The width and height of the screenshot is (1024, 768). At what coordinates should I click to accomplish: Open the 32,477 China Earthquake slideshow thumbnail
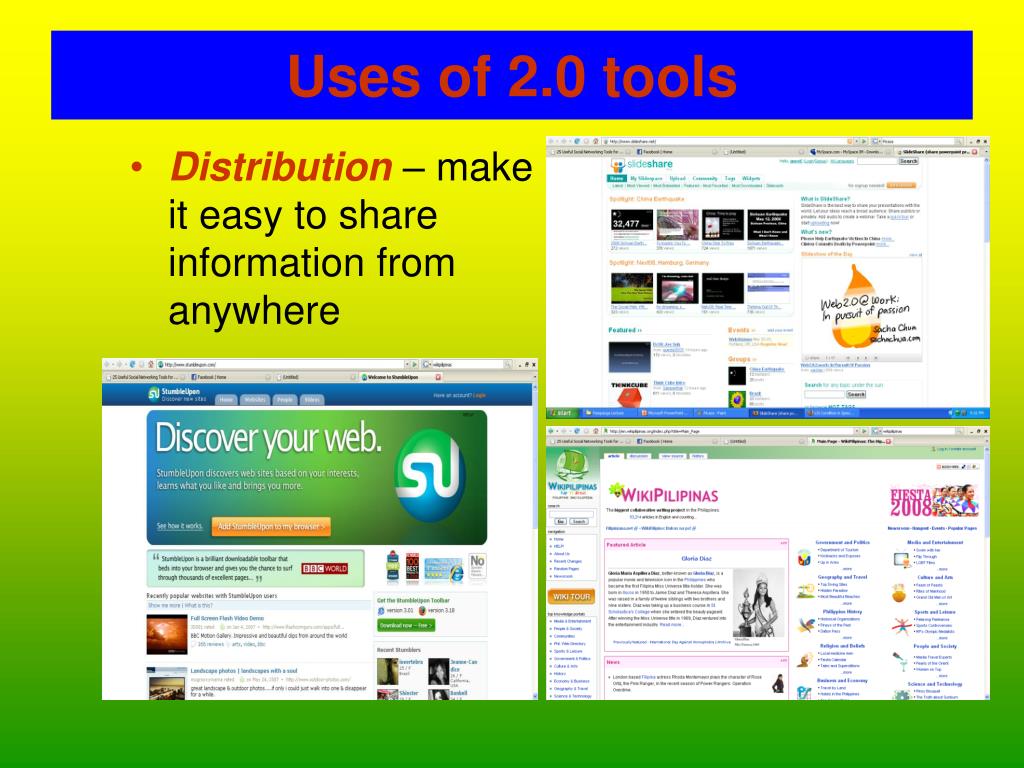pyautogui.click(x=632, y=225)
